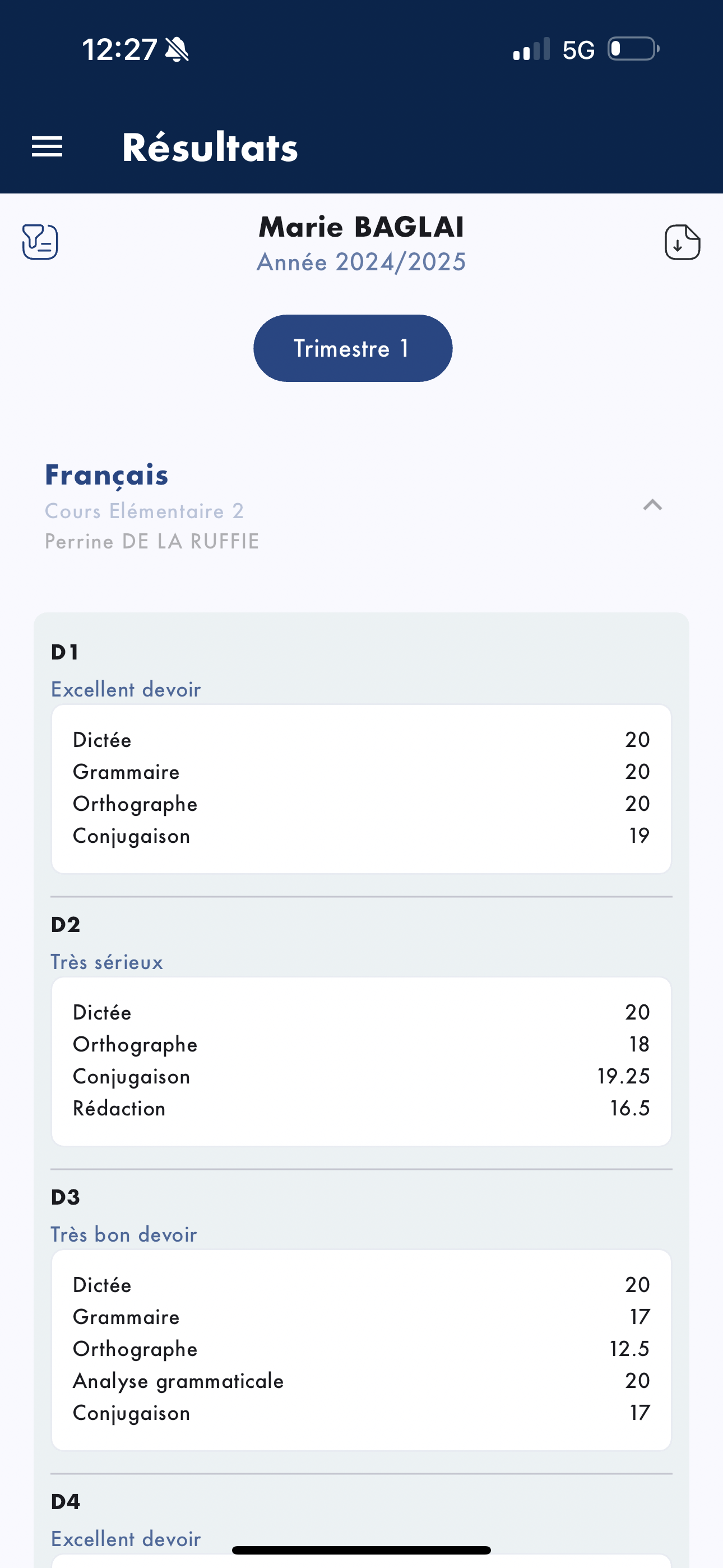Open the D4 assignment entry

pyautogui.click(x=66, y=1502)
